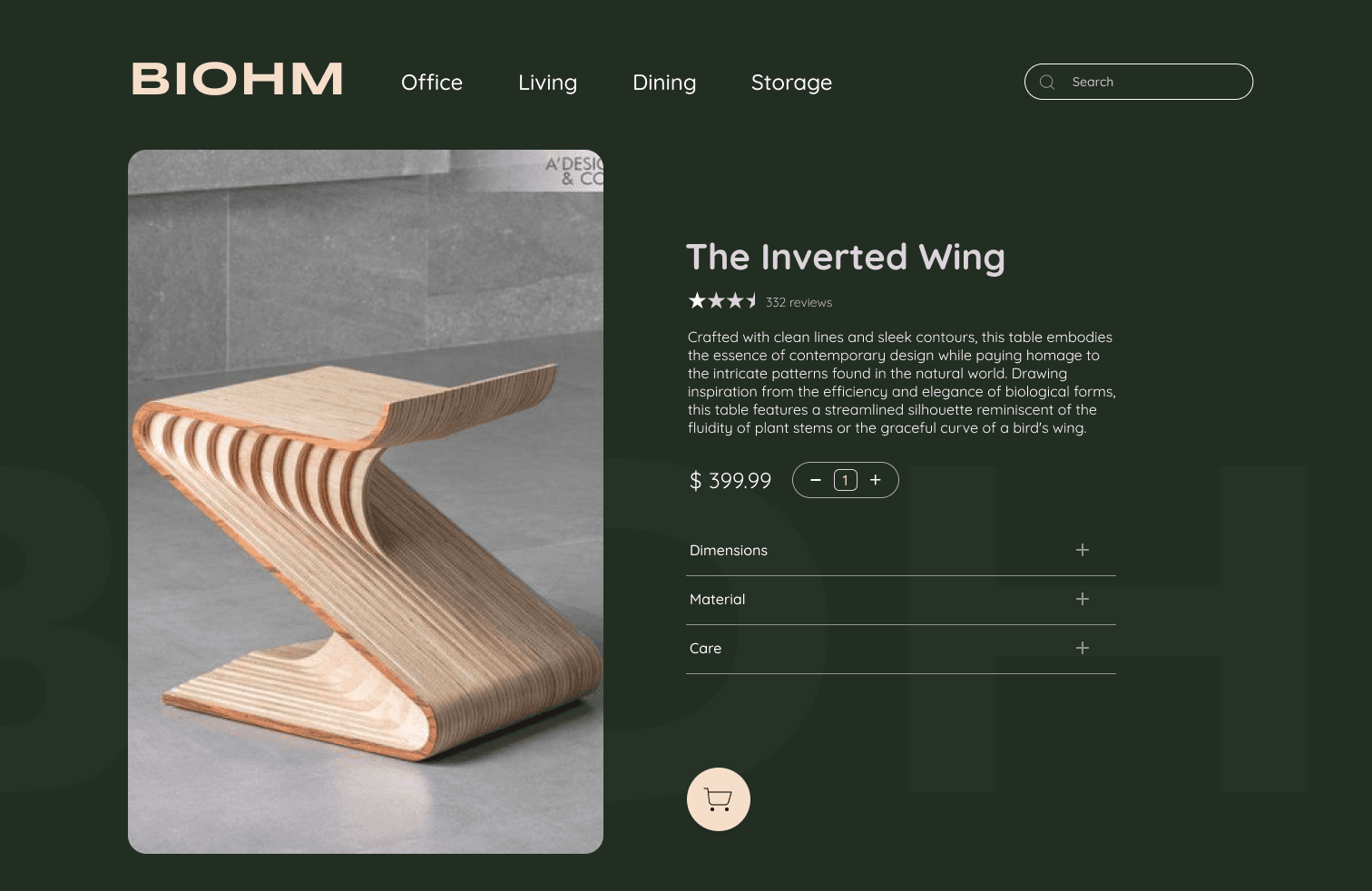Expand the Dimensions section plus icon
The image size is (1372, 891).
coord(1083,550)
